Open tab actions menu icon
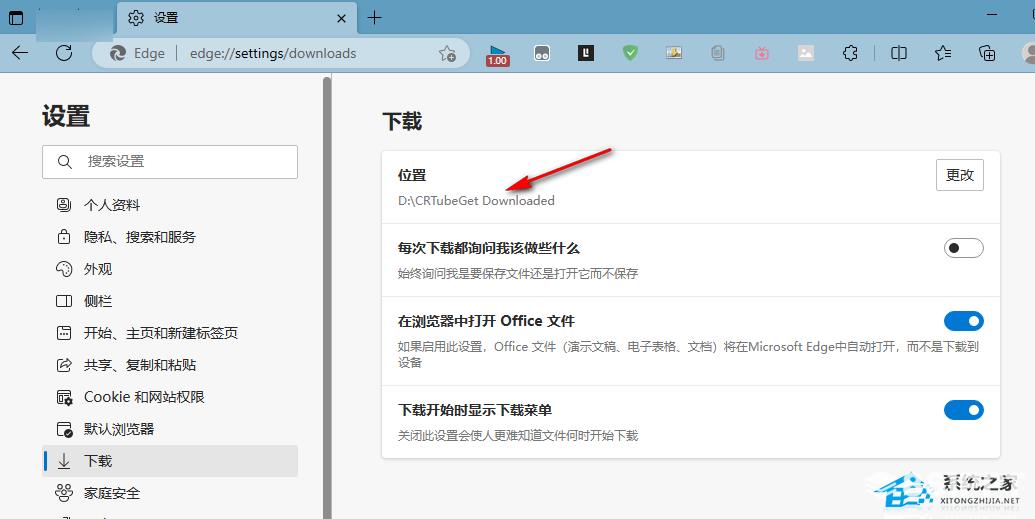The image size is (1035, 519). point(16,18)
